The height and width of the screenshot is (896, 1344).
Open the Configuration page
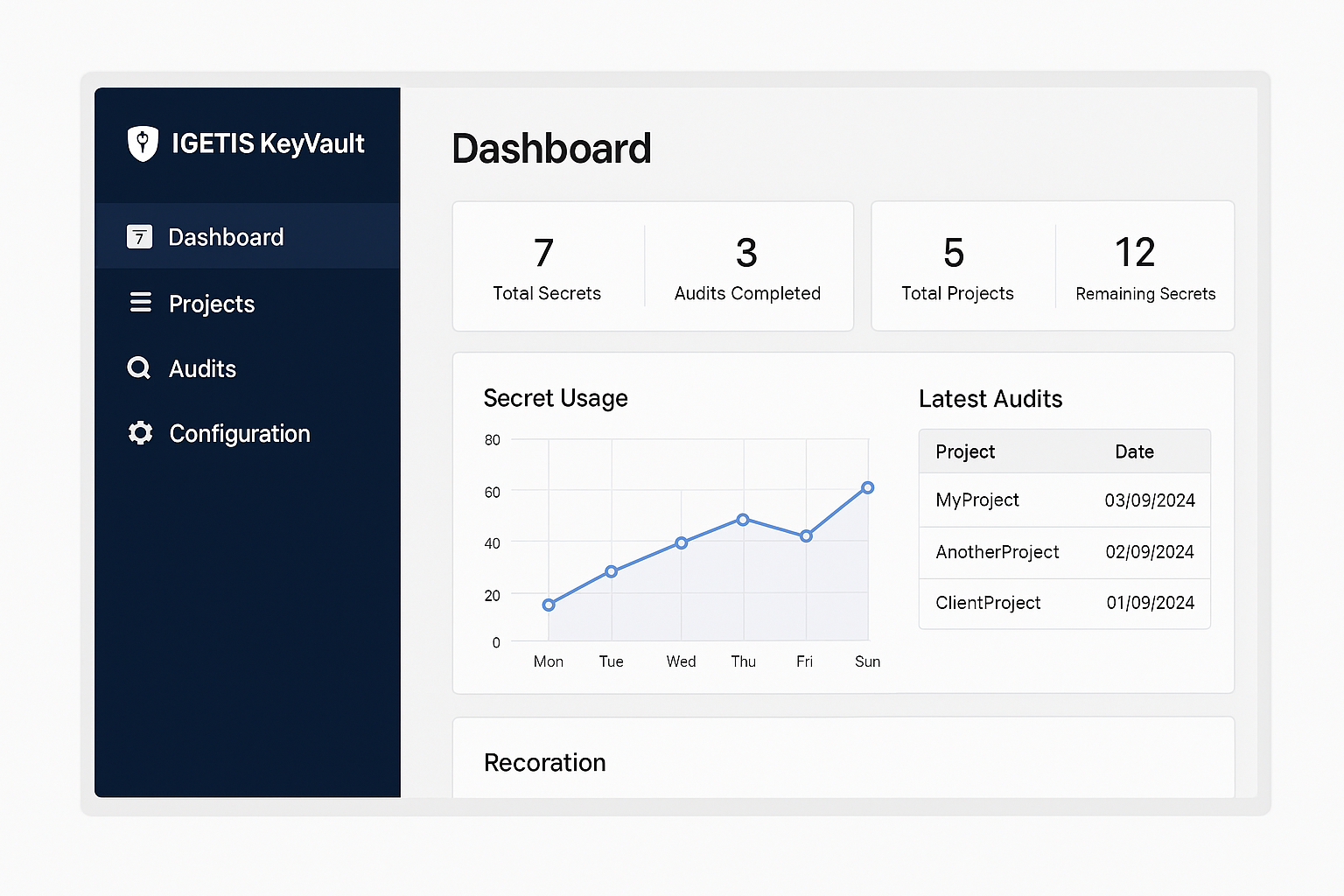coord(239,434)
